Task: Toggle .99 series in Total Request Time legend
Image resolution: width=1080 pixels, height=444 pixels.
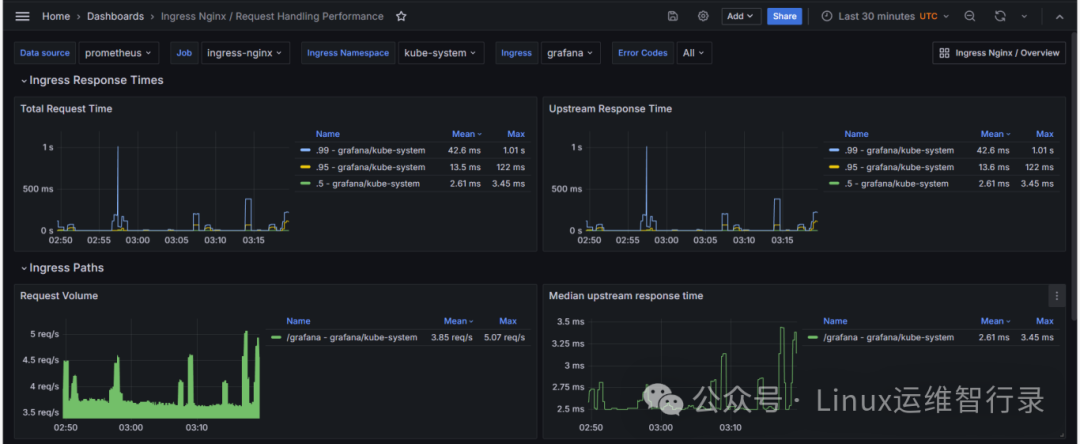Action: tap(371, 150)
